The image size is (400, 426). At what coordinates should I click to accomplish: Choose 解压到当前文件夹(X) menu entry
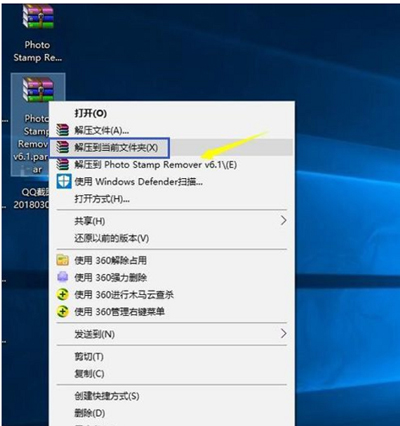pos(171,147)
